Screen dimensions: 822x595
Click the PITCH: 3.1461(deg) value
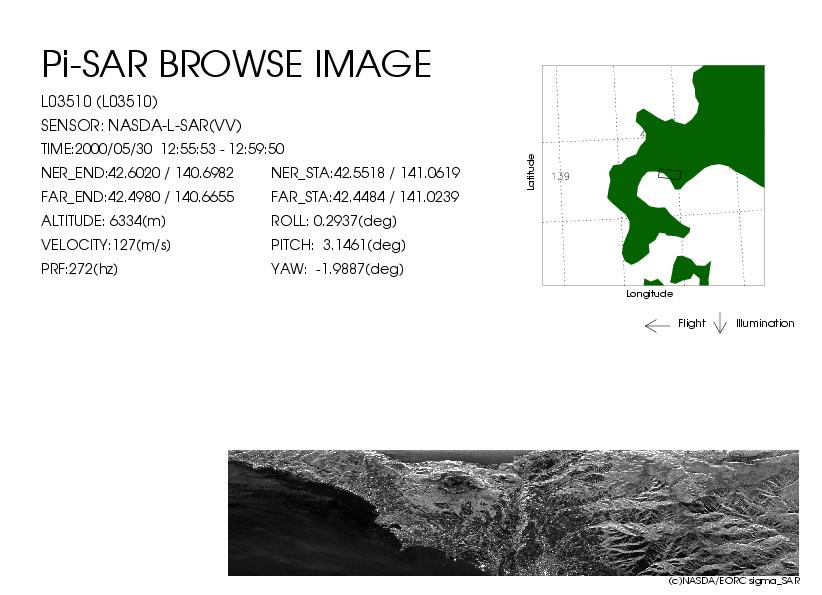338,245
